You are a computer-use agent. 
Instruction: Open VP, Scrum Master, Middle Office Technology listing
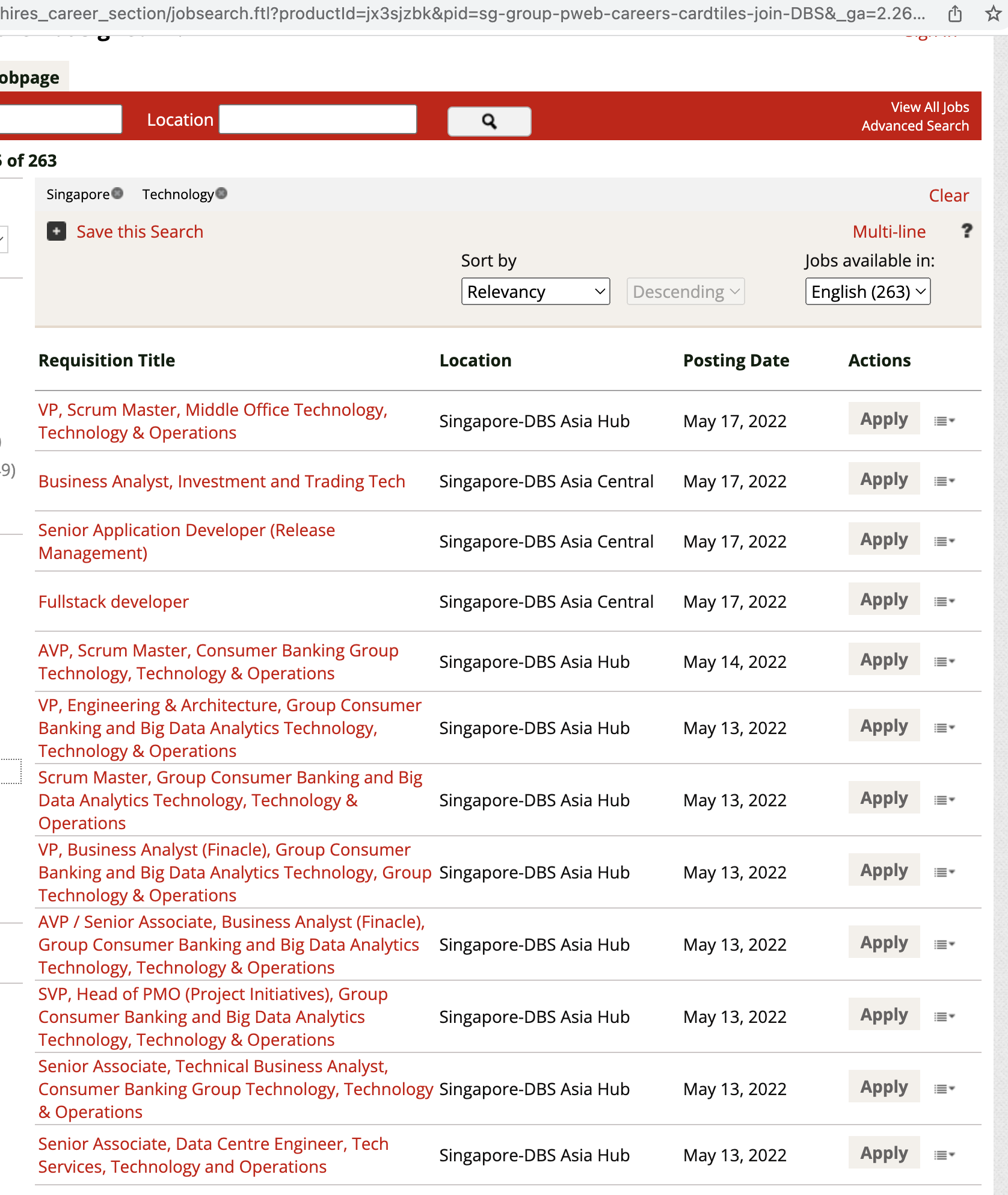tap(213, 421)
